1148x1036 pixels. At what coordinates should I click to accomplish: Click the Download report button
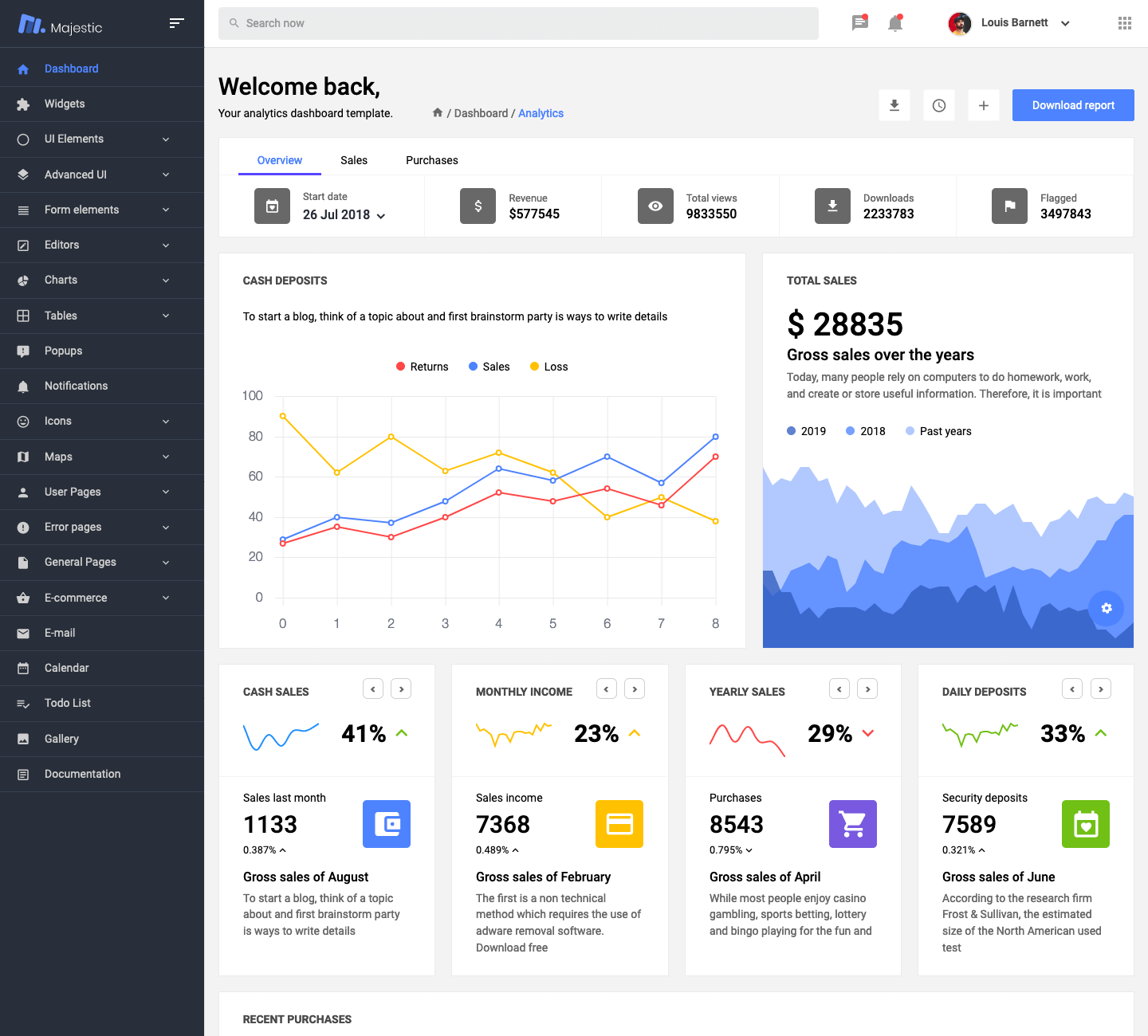[1073, 105]
